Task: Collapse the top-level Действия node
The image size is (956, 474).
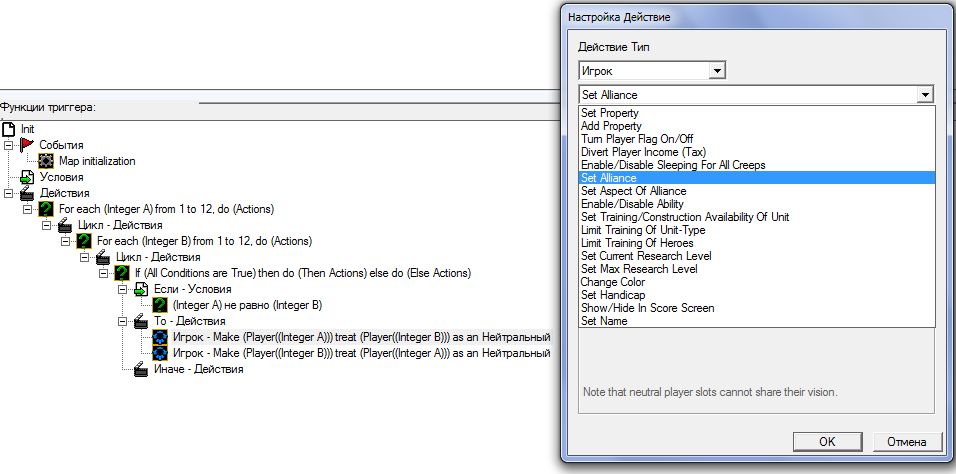Action: point(9,193)
